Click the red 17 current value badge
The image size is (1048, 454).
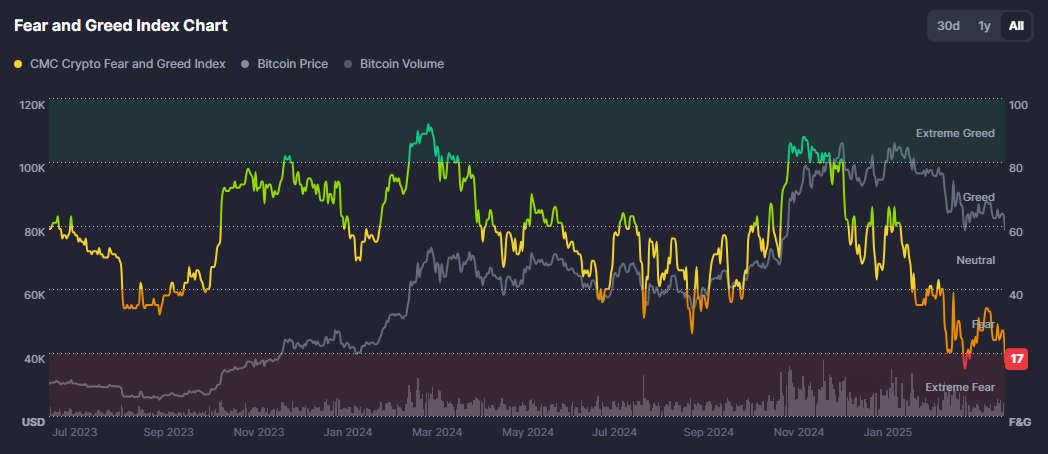coord(1016,359)
